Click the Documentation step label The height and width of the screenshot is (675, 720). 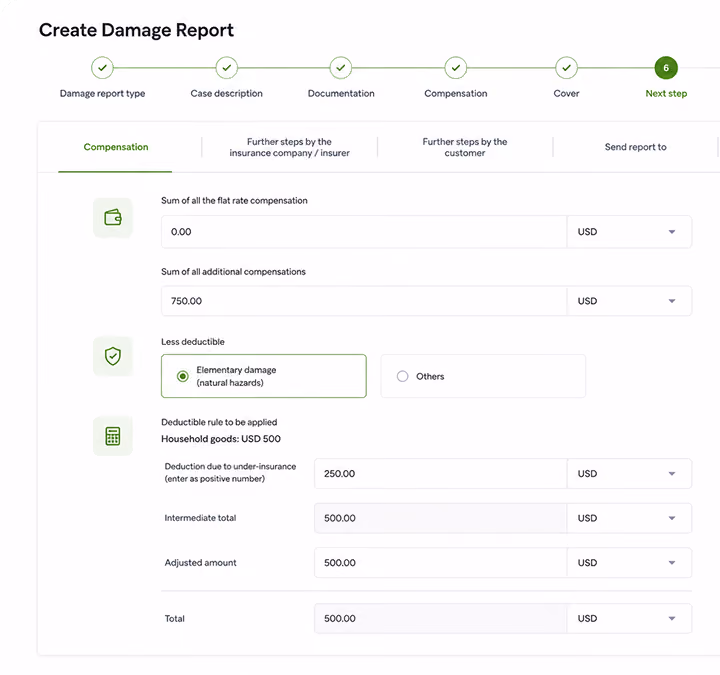pos(341,94)
